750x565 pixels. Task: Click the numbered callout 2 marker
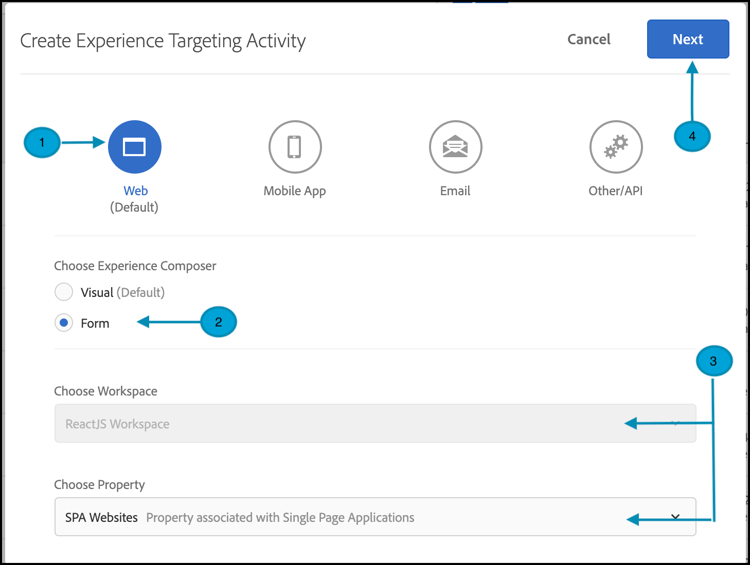click(218, 321)
